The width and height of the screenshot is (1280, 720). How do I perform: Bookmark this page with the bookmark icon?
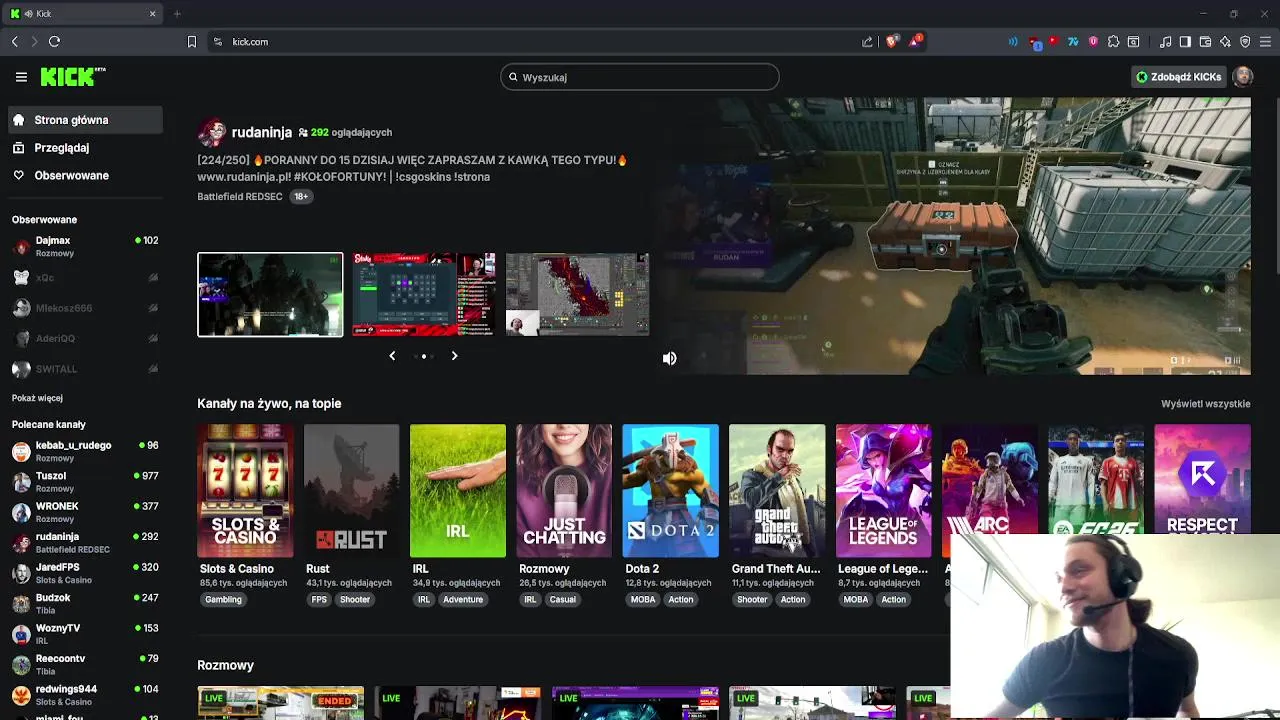pyautogui.click(x=192, y=42)
